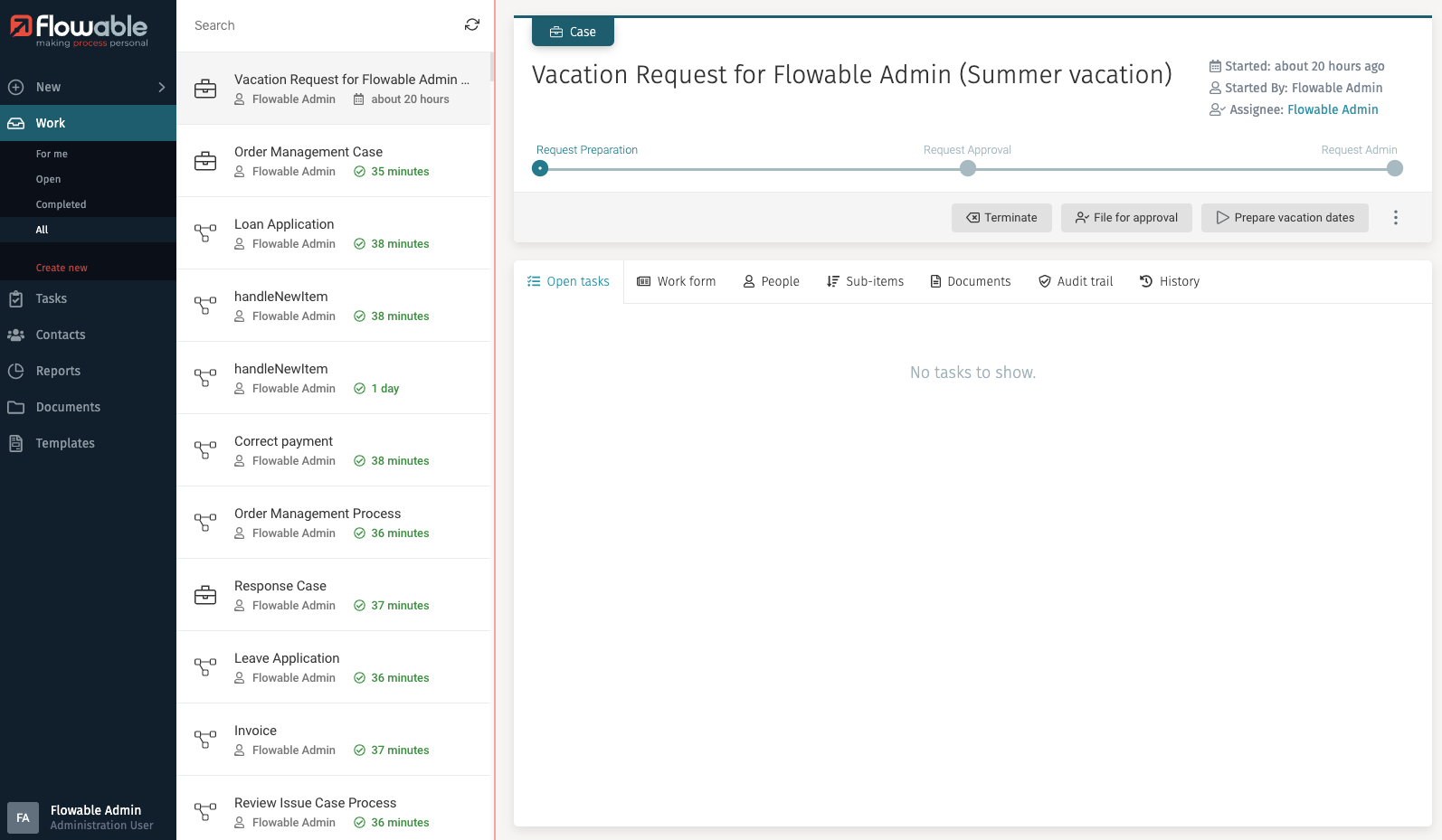Image resolution: width=1442 pixels, height=840 pixels.
Task: Switch to Work form tab
Action: (x=677, y=281)
